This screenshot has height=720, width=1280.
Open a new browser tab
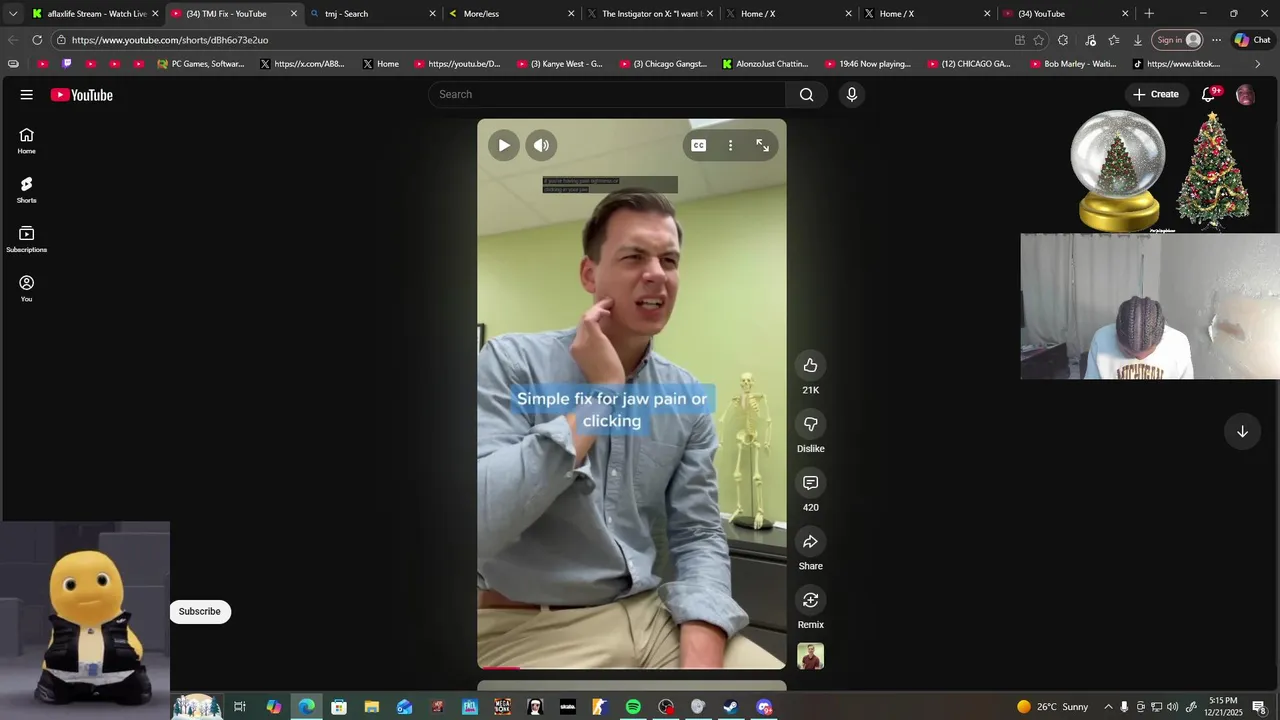coord(1149,14)
